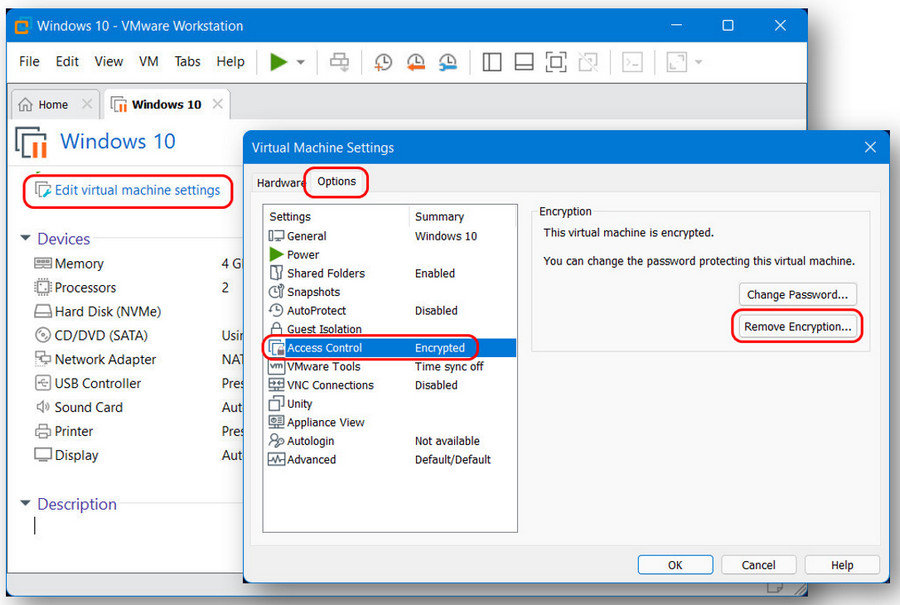The width and height of the screenshot is (900, 605).
Task: Open the Tabs menu
Action: [187, 61]
